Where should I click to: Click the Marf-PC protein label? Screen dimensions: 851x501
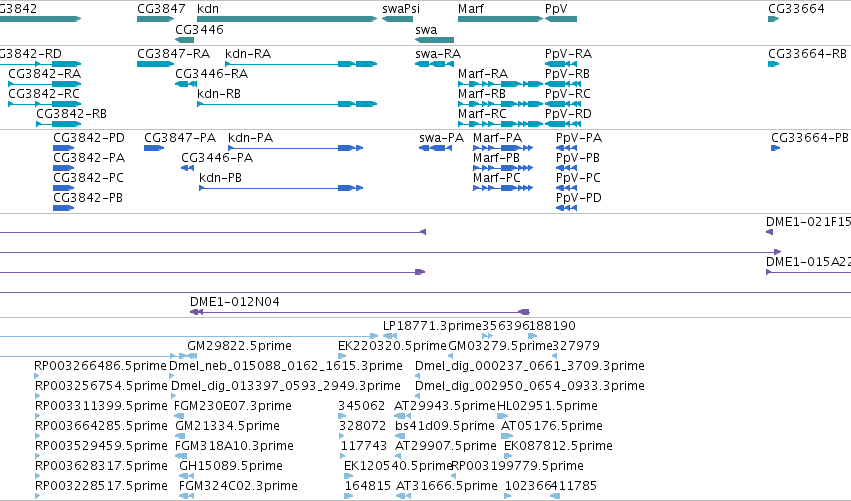(x=497, y=178)
